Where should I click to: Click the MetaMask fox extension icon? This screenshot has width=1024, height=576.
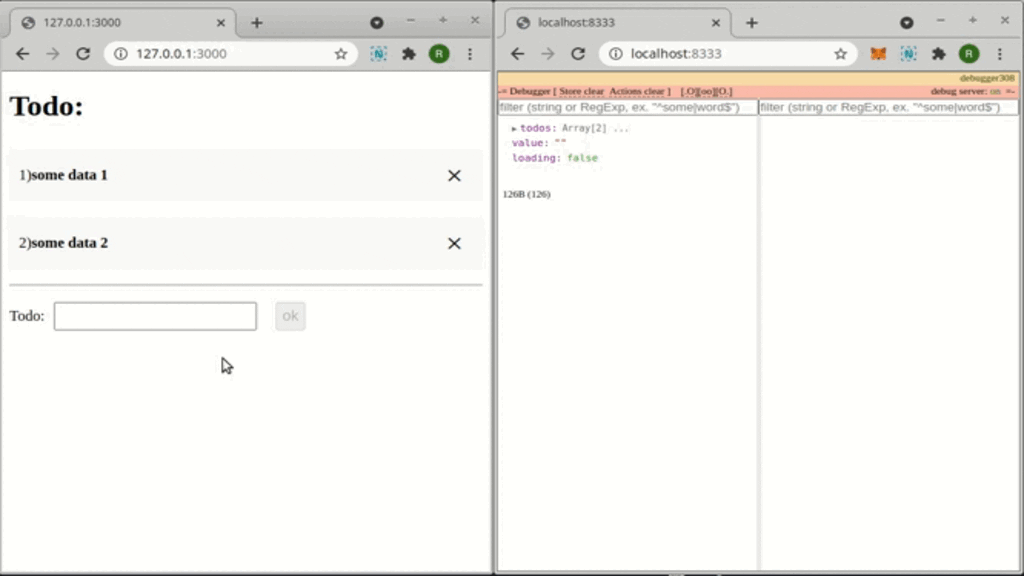point(878,54)
